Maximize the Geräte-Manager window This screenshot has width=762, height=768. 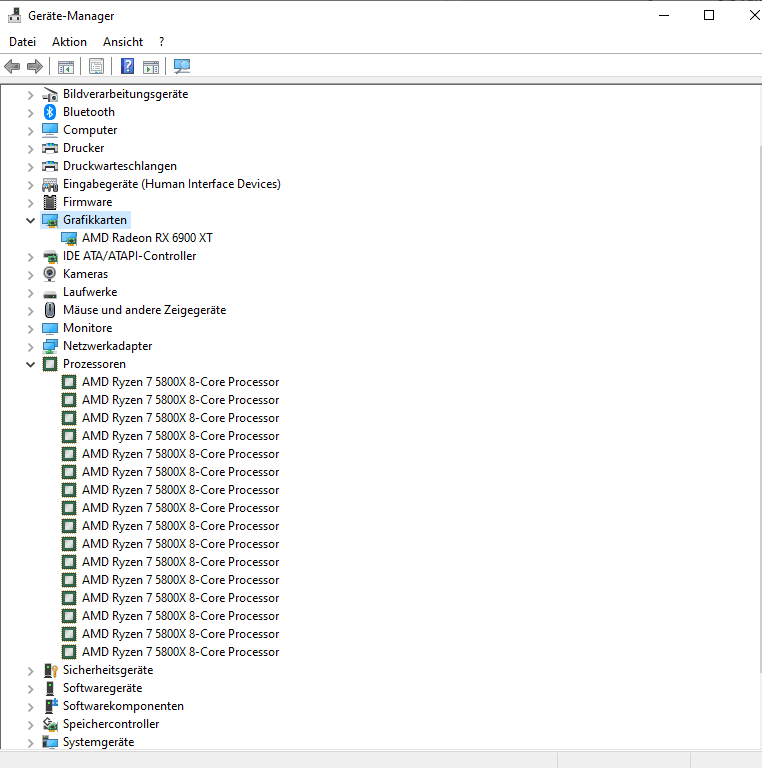[709, 15]
